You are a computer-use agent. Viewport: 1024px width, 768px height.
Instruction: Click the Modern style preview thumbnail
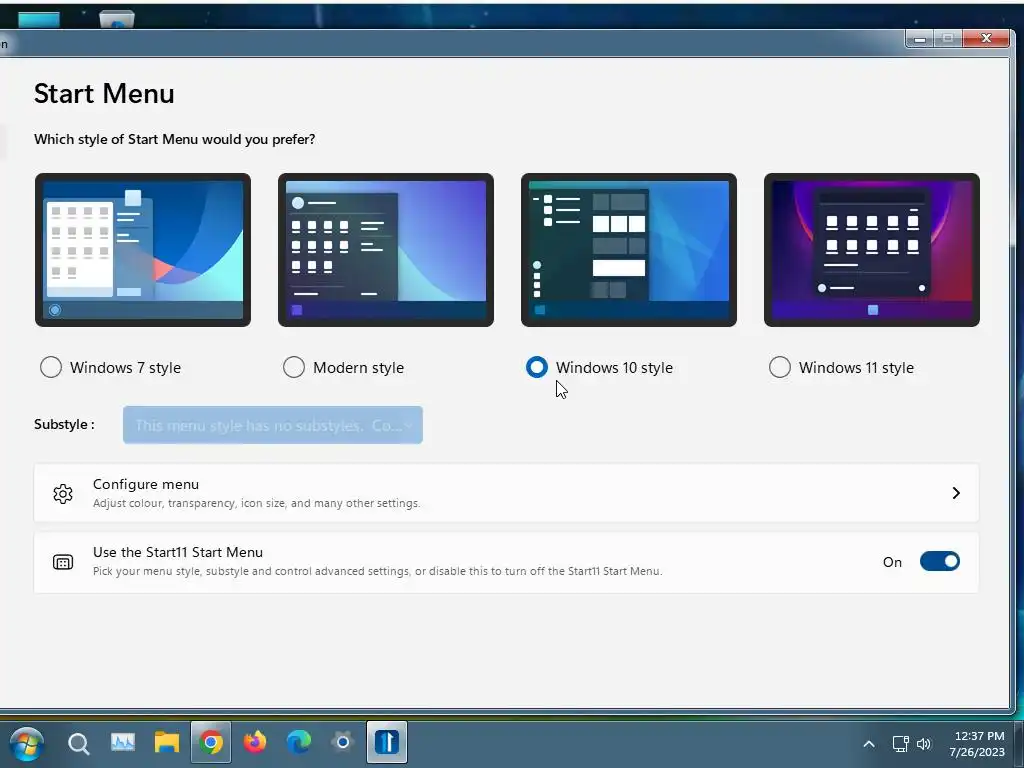point(386,249)
